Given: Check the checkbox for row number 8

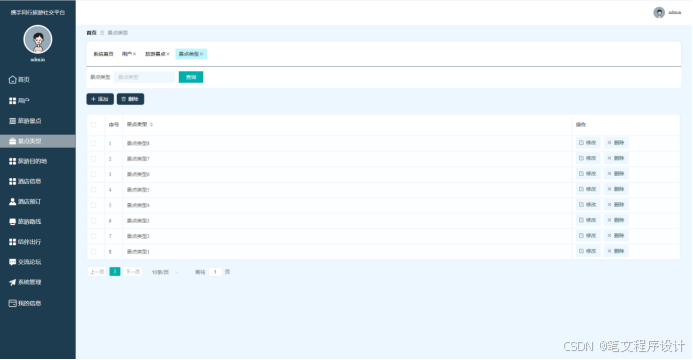Looking at the screenshot, I should click(x=93, y=251).
